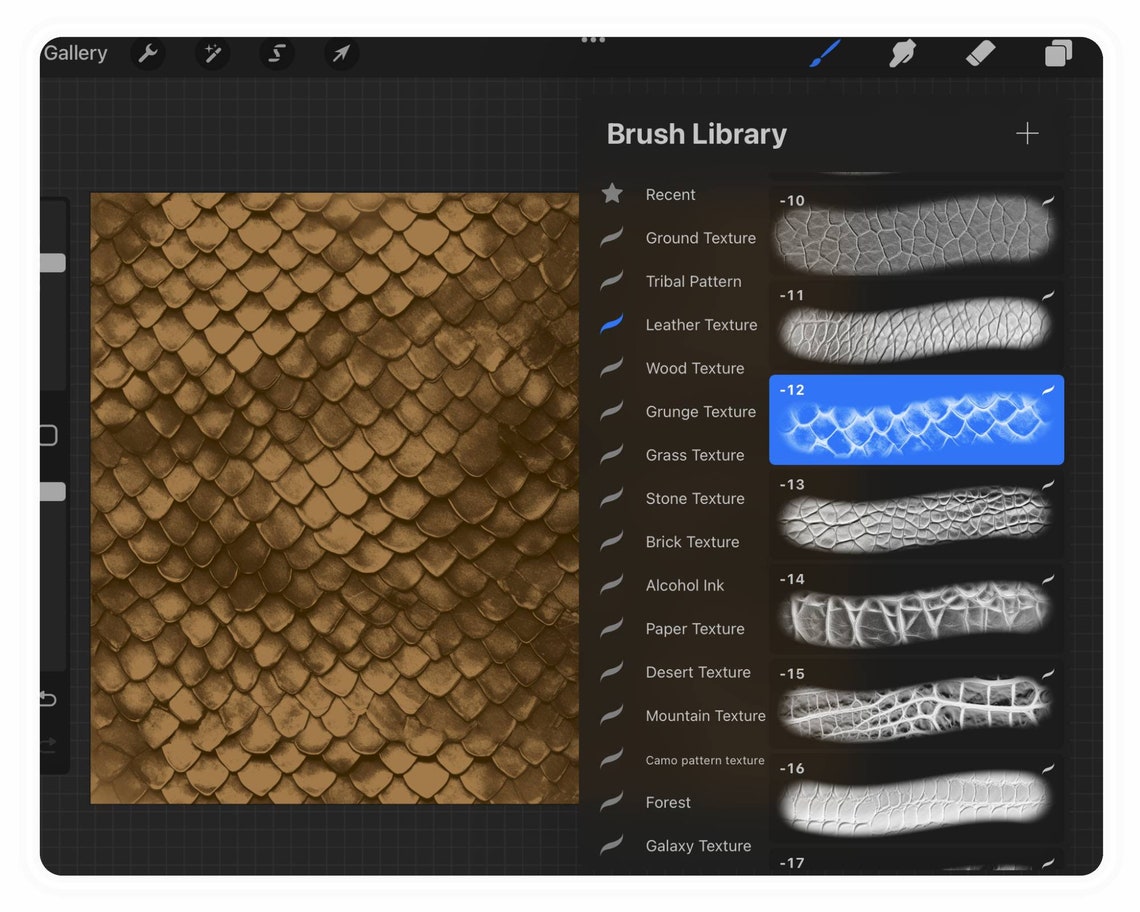Open brush -13 settings via corner curl
This screenshot has width=1140, height=912.
pyautogui.click(x=1048, y=485)
